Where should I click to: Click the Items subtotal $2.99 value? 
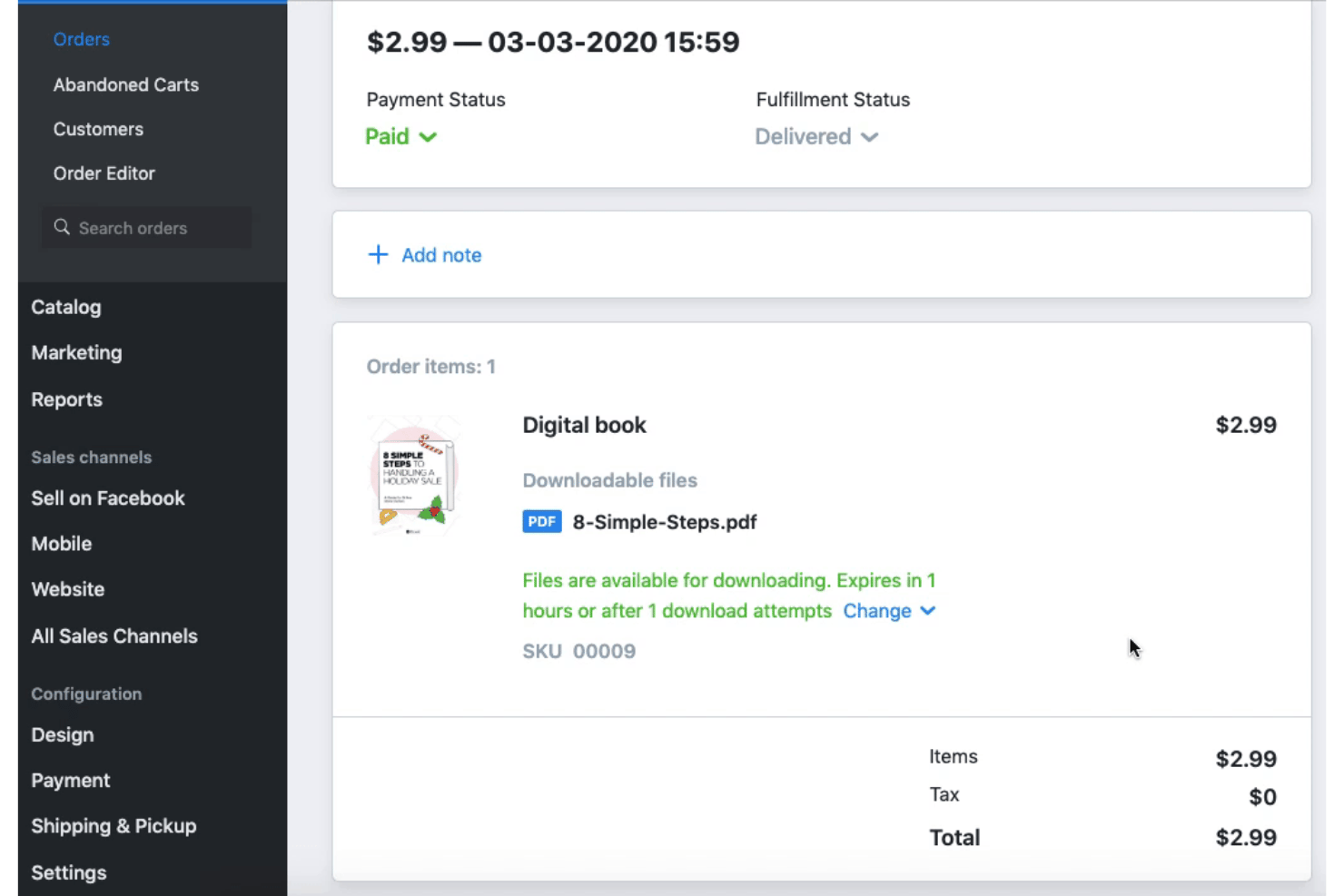(1246, 759)
